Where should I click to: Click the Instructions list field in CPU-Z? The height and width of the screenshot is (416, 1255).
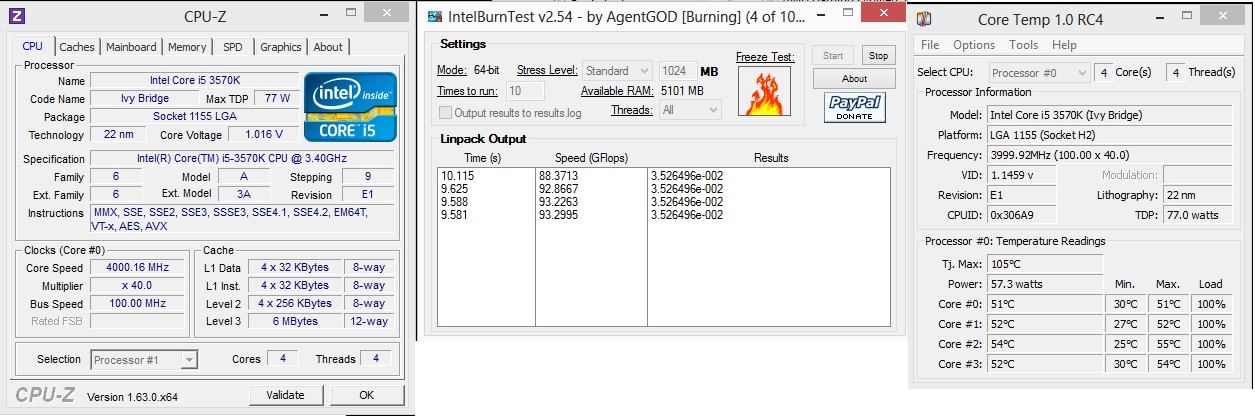[x=245, y=219]
